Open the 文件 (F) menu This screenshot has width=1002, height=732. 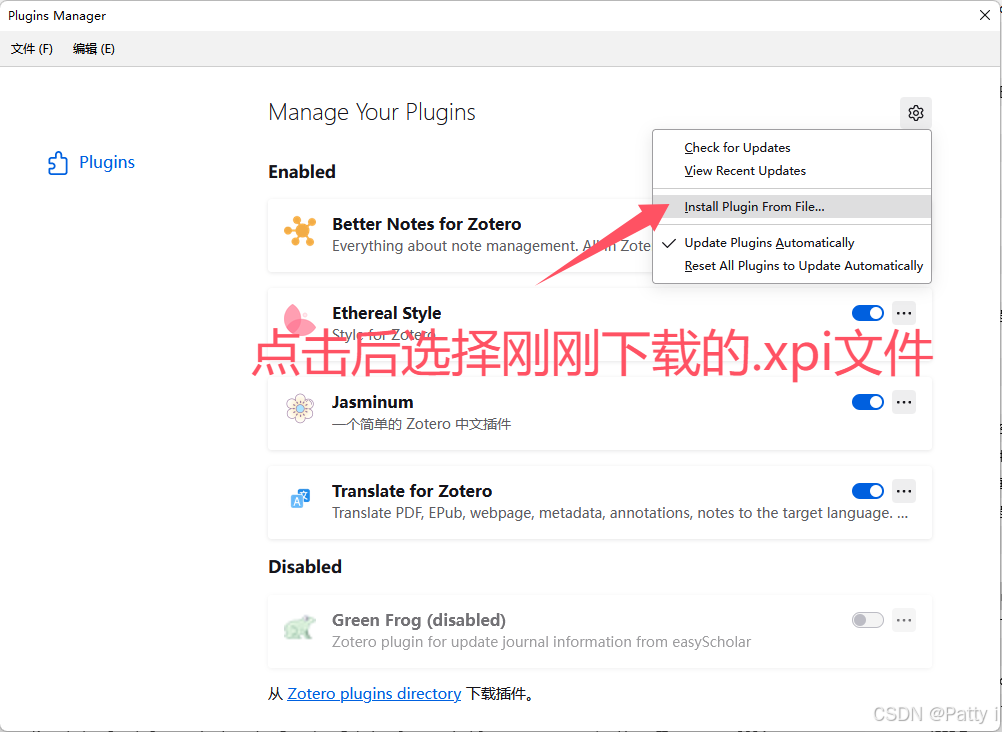(32, 49)
